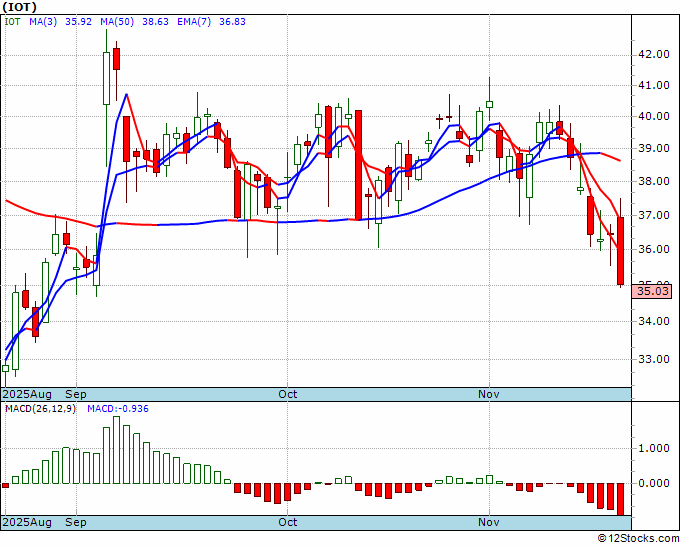
Task: Click the MACD(26,12,9) indicator label
Action: pyautogui.click(x=40, y=409)
